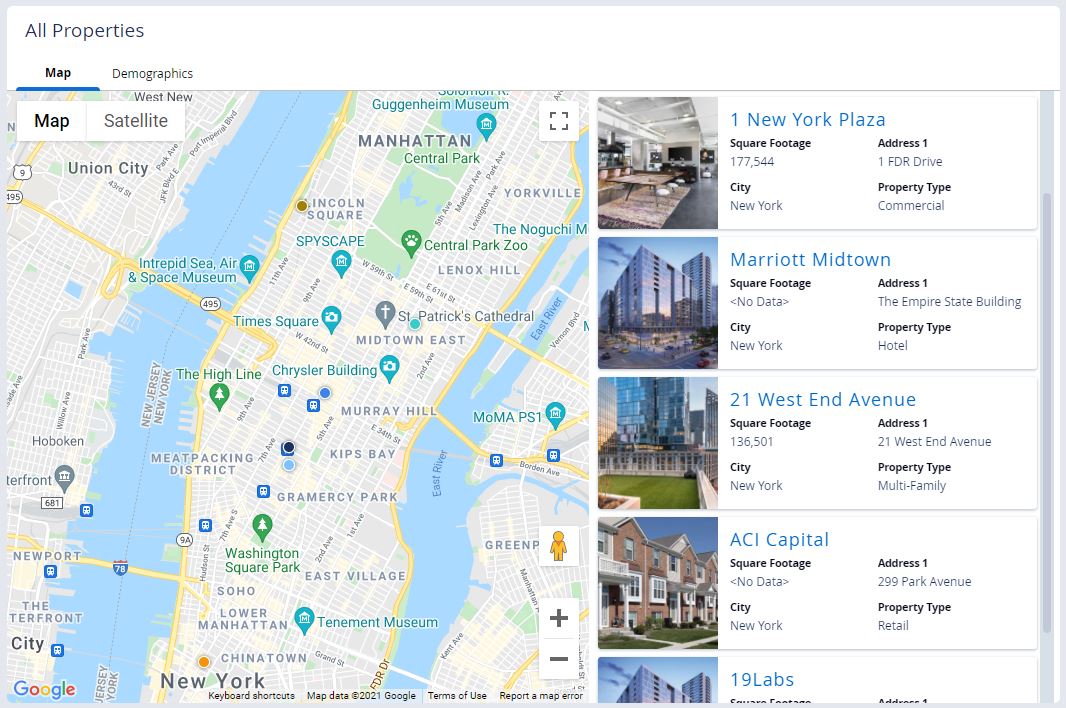Open the map fullscreen view
Screen dimensions: 1066x708
pos(559,120)
